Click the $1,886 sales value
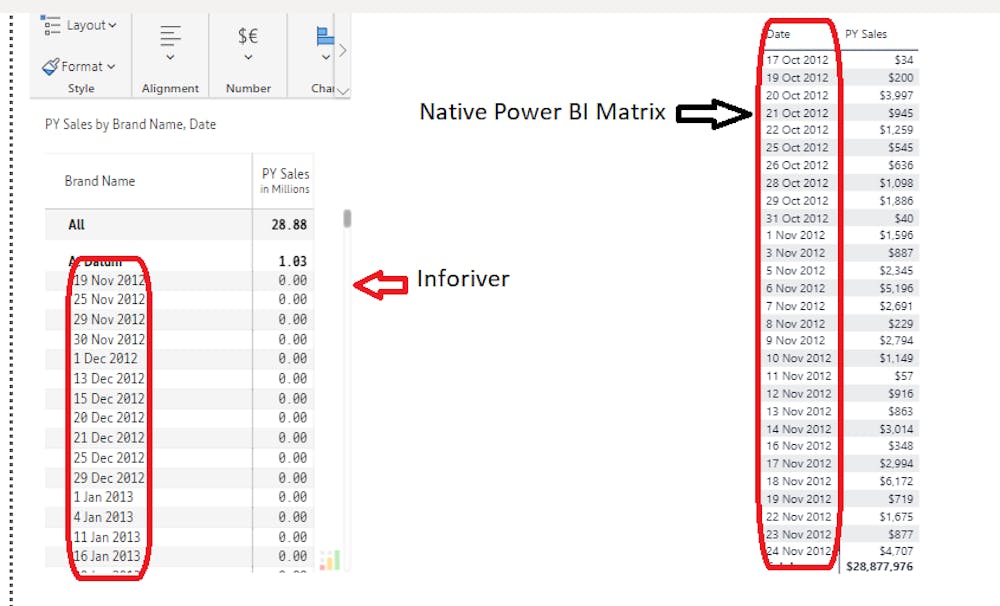 896,201
